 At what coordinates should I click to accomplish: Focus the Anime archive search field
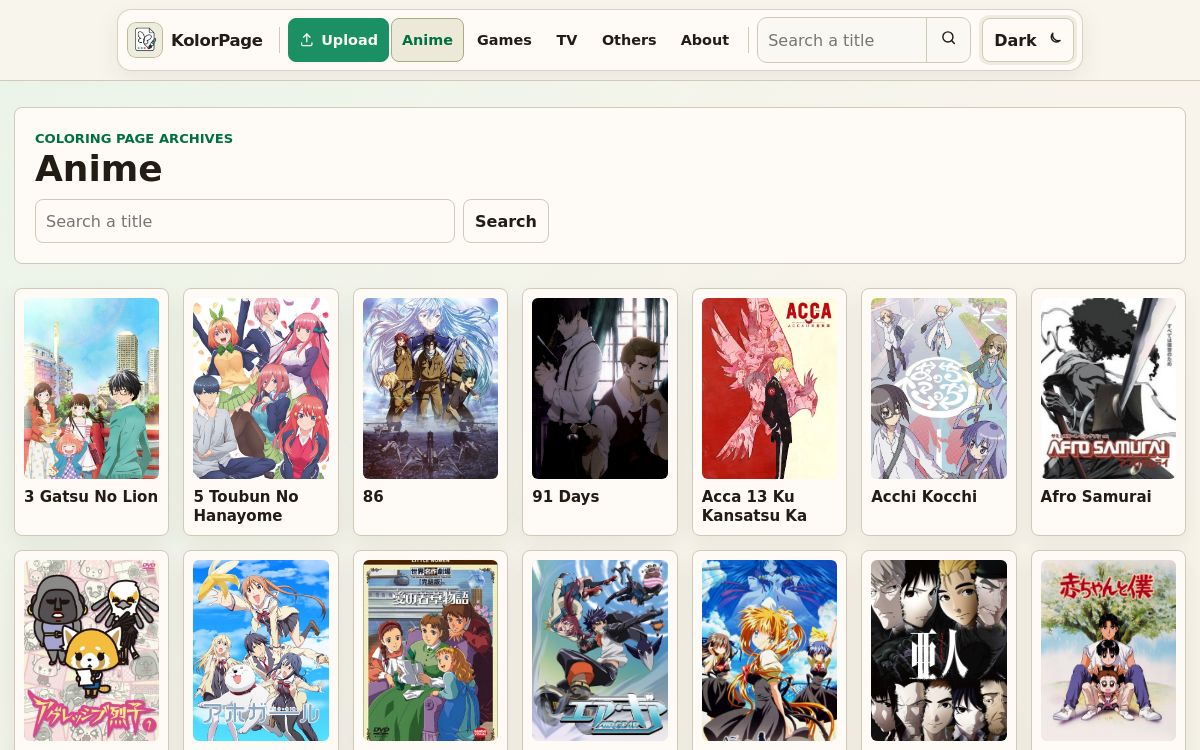tap(245, 221)
